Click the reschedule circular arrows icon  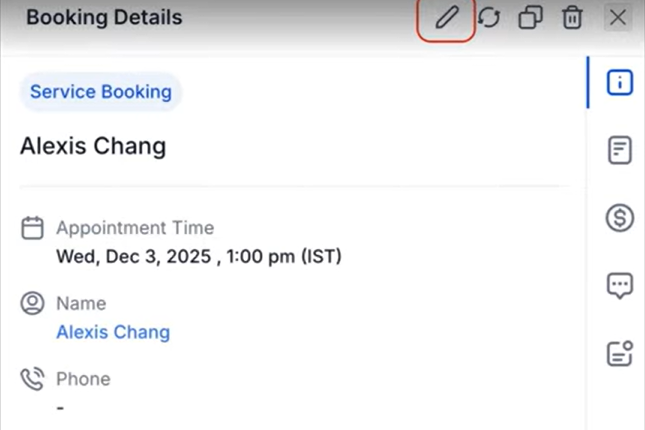point(488,18)
